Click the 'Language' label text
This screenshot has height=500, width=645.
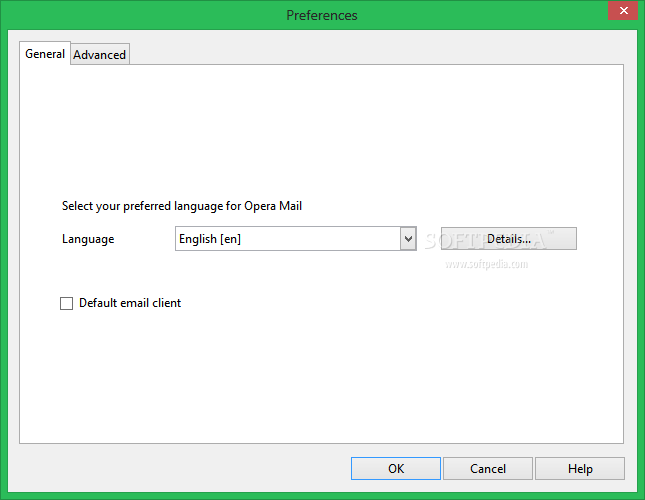point(88,239)
